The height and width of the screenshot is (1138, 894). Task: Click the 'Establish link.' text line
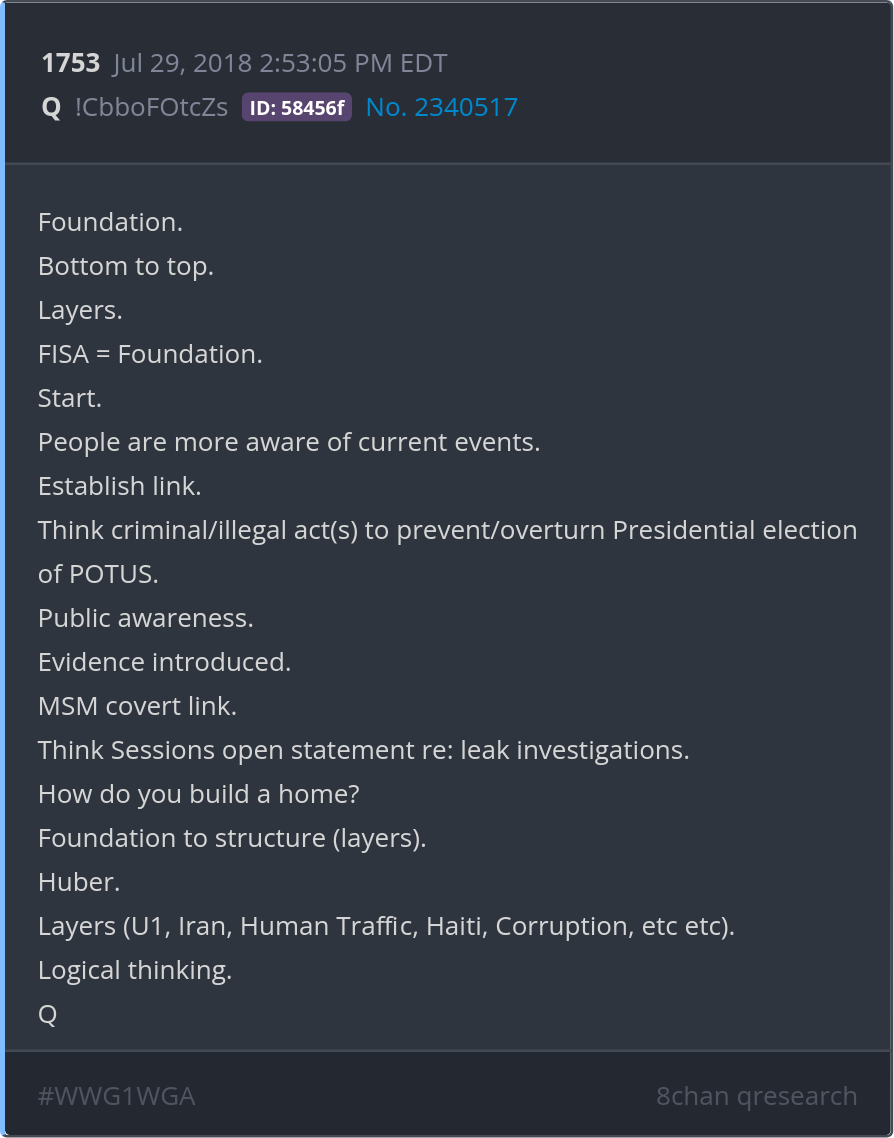(x=120, y=486)
